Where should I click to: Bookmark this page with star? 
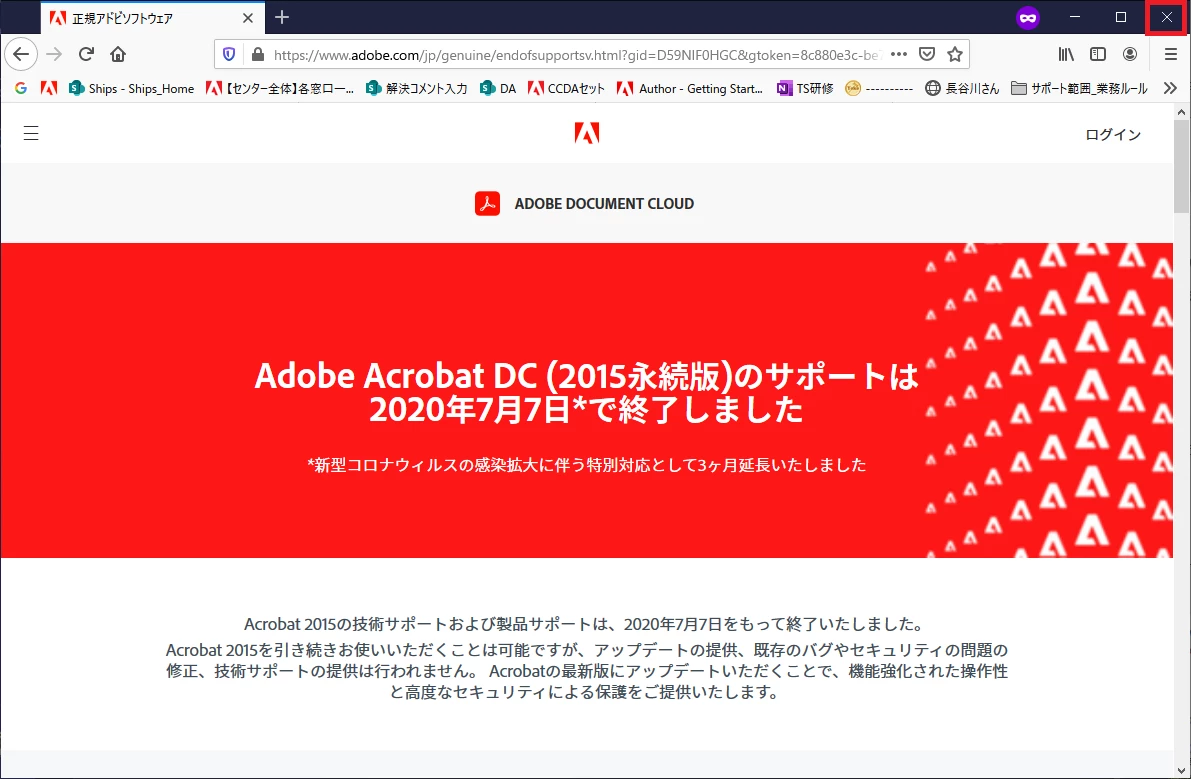tap(955, 54)
